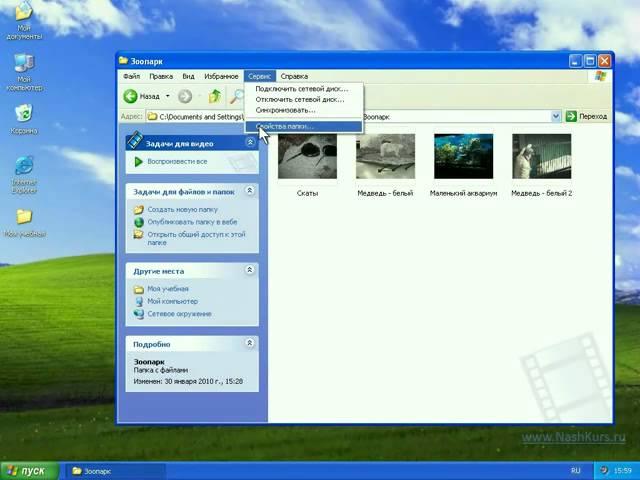Select the Корзина recycle bin icon
The height and width of the screenshot is (480, 640).
(x=24, y=119)
